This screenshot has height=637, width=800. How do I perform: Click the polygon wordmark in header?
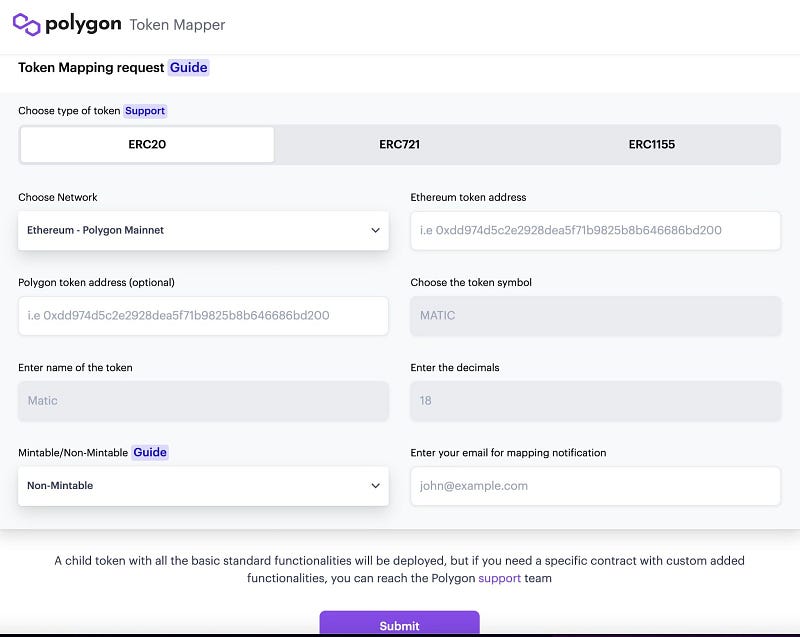(x=83, y=24)
